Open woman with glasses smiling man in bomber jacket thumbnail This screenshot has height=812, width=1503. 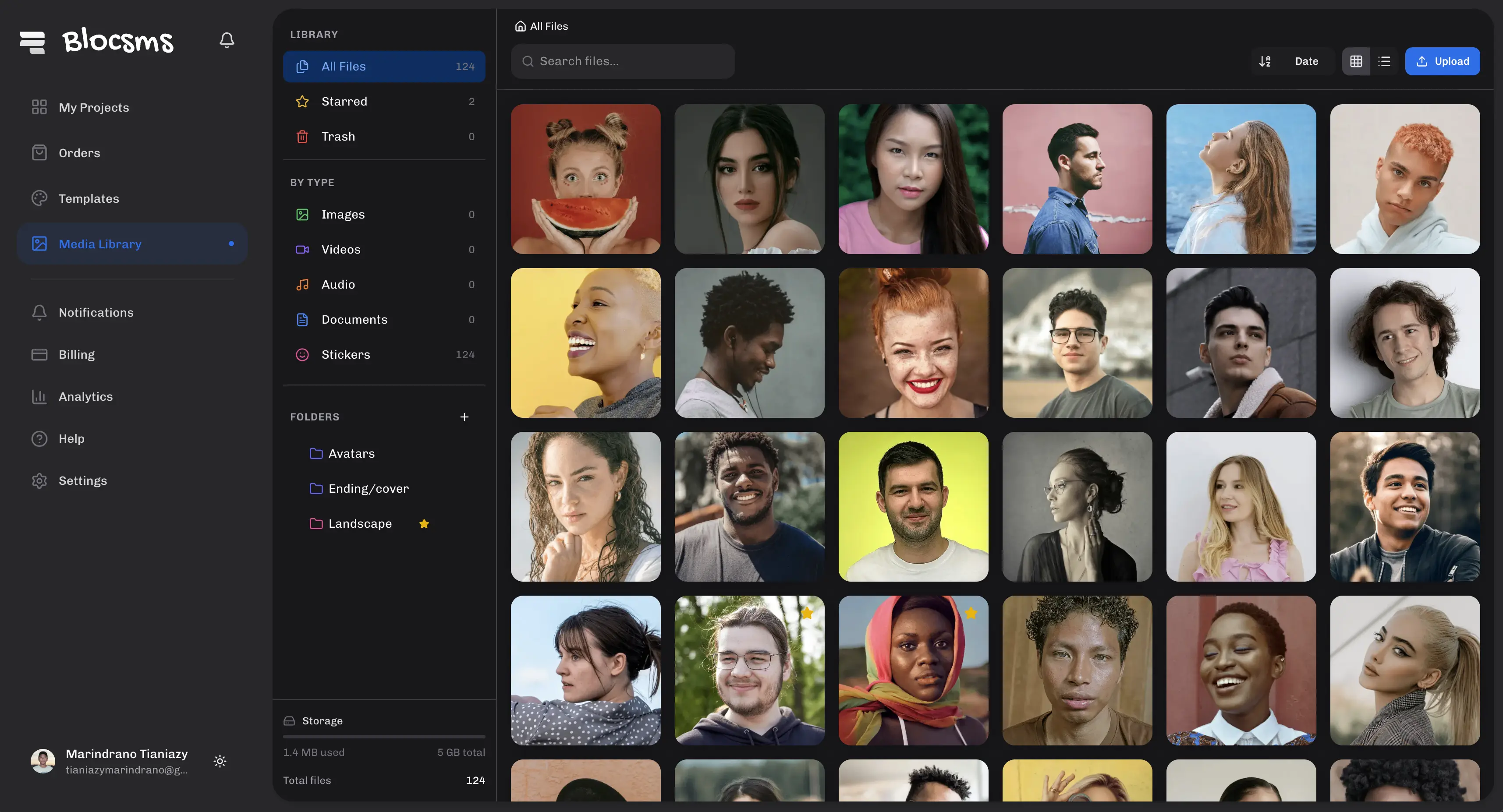click(x=1405, y=506)
